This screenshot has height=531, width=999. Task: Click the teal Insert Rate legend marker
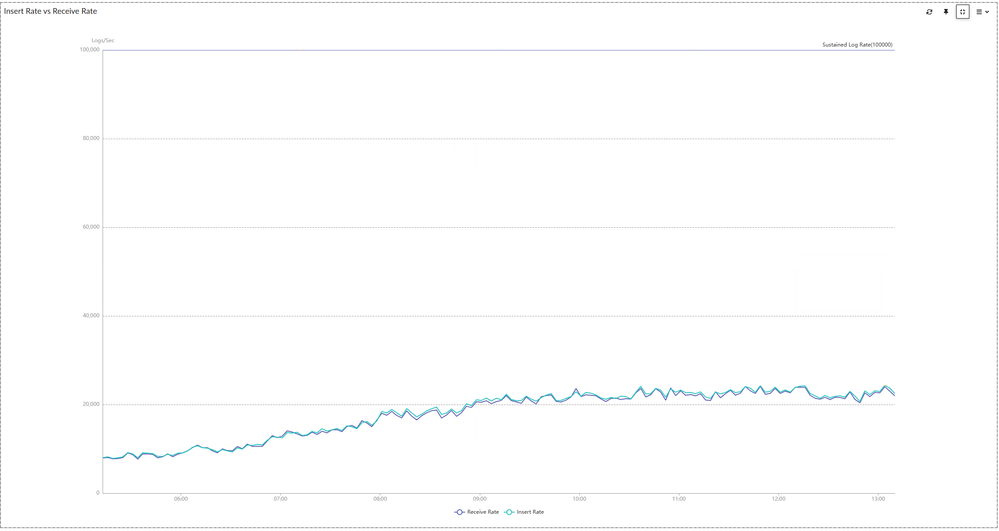click(509, 512)
